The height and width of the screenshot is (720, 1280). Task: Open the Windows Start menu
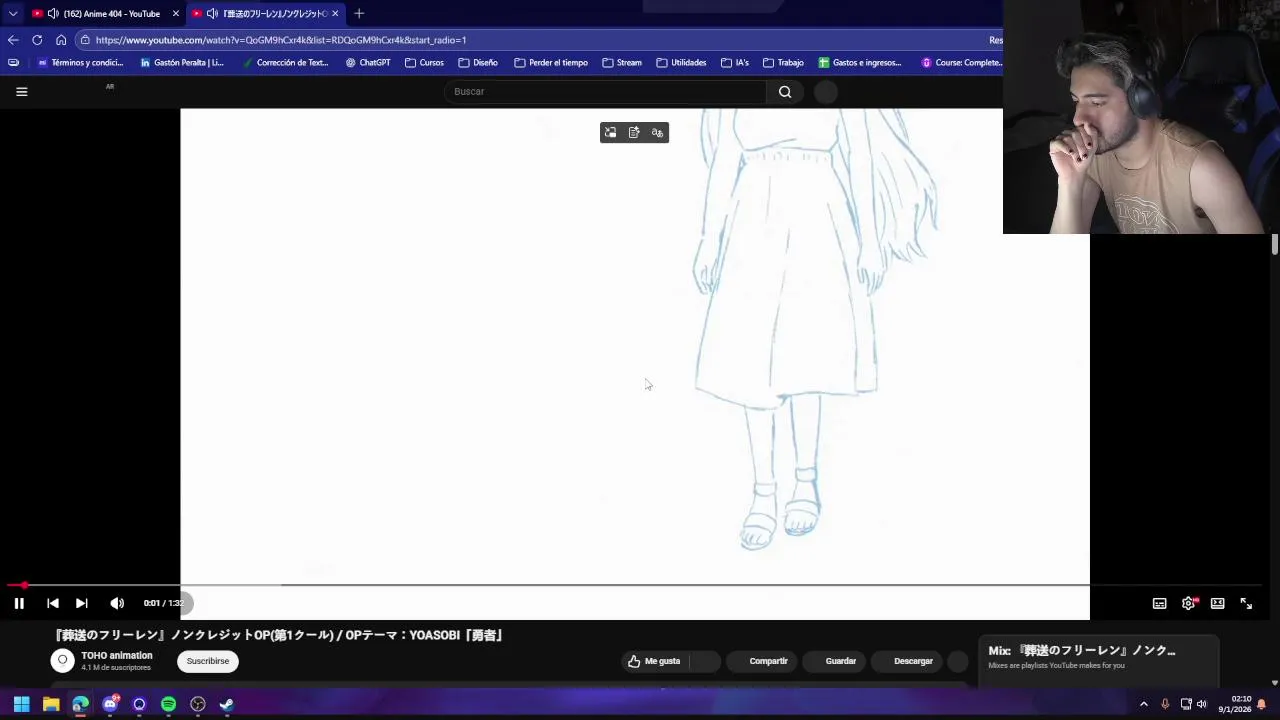tap(21, 704)
